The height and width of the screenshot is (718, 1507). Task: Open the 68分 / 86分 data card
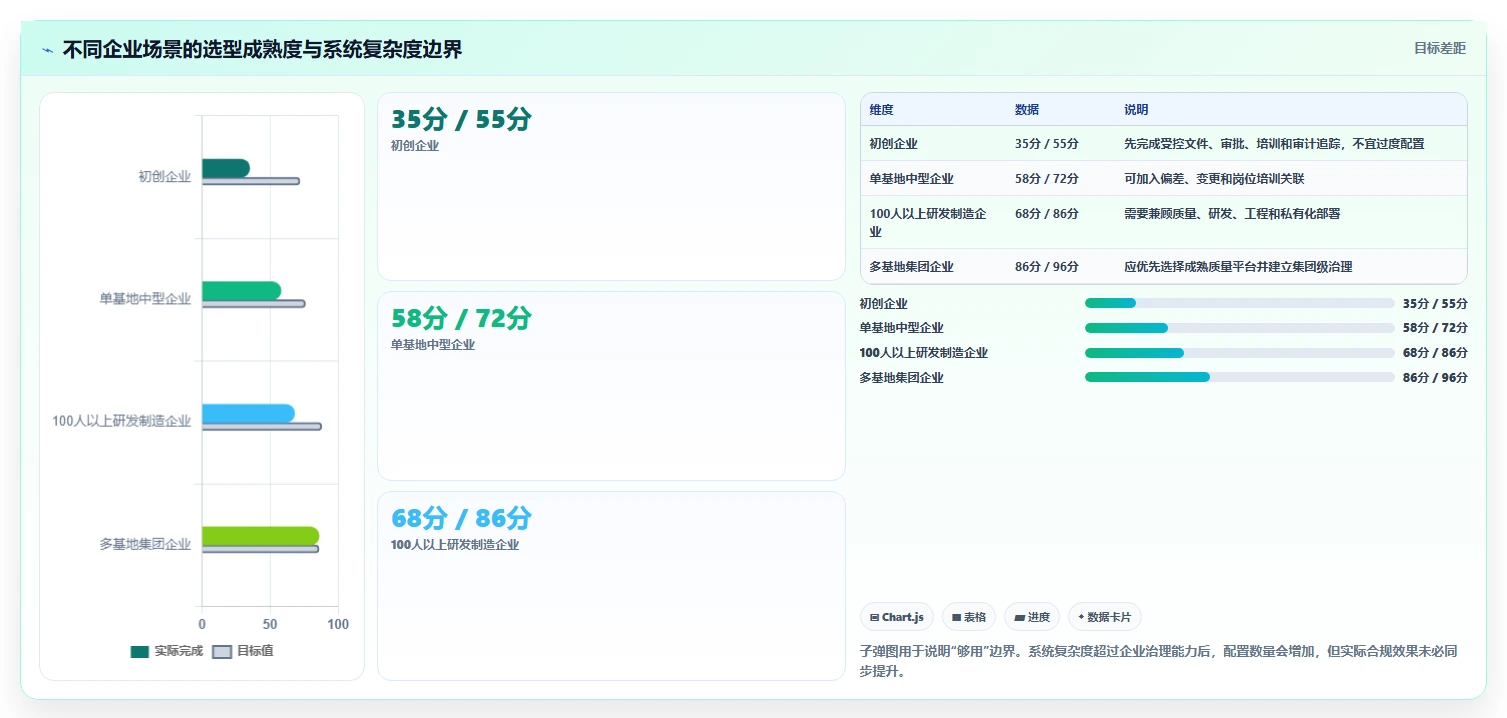pos(611,586)
